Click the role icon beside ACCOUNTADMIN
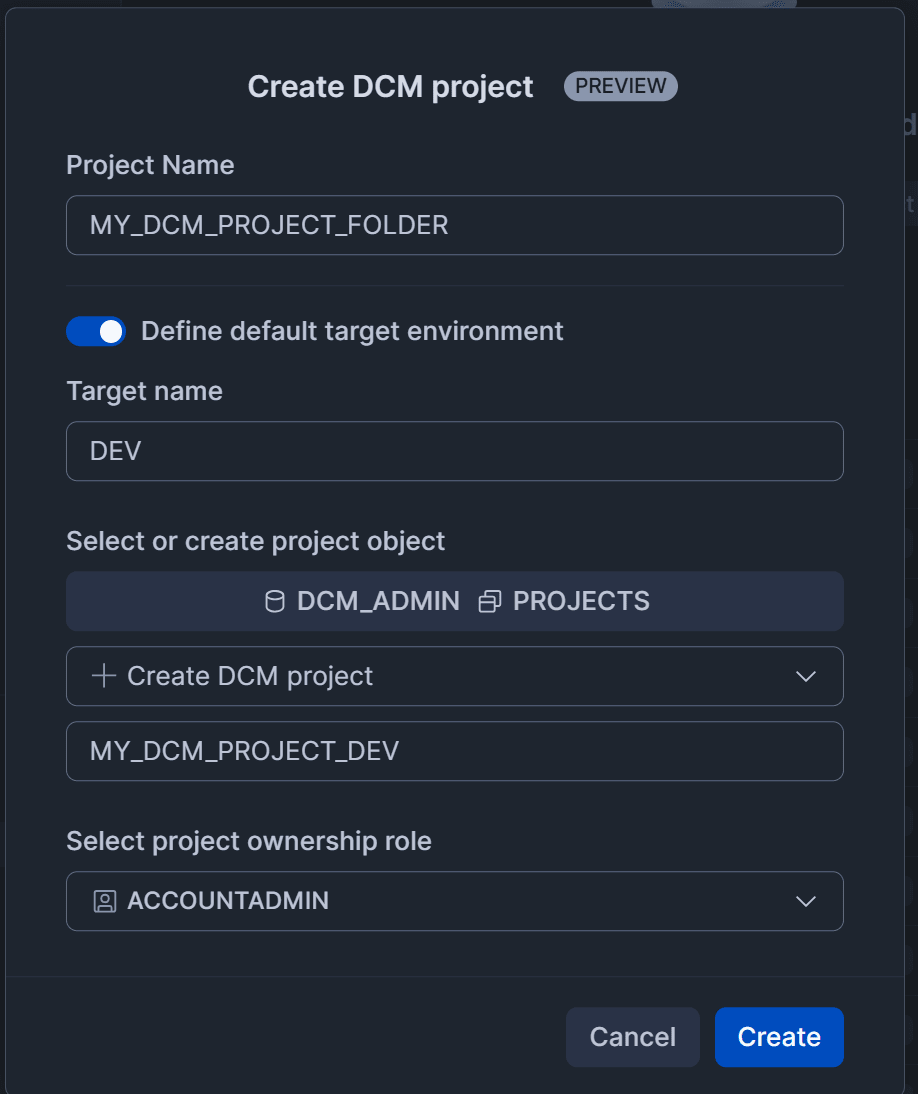918x1094 pixels. (105, 901)
